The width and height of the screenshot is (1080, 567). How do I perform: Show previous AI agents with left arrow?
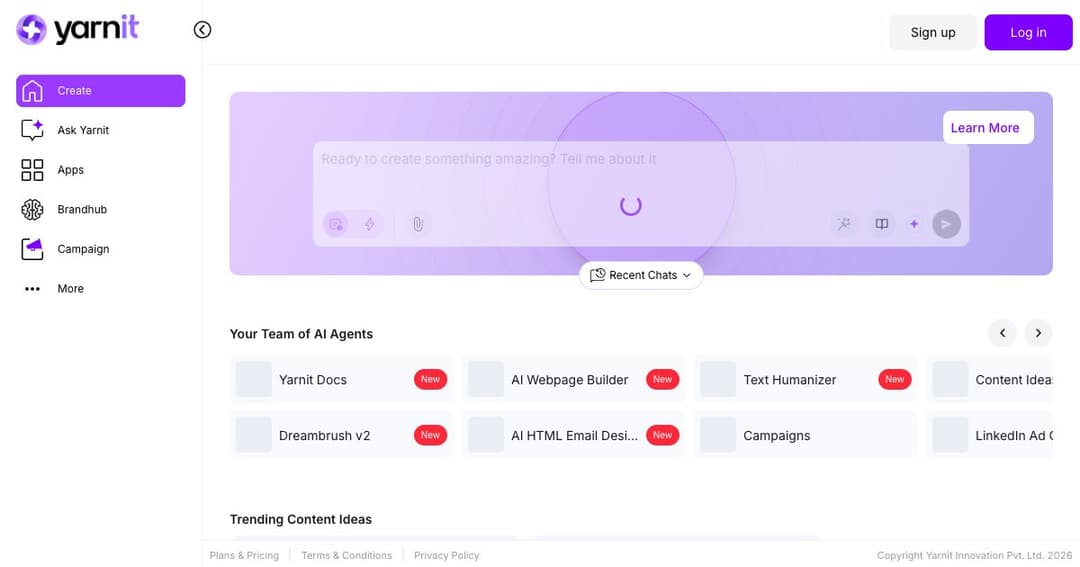click(1002, 333)
